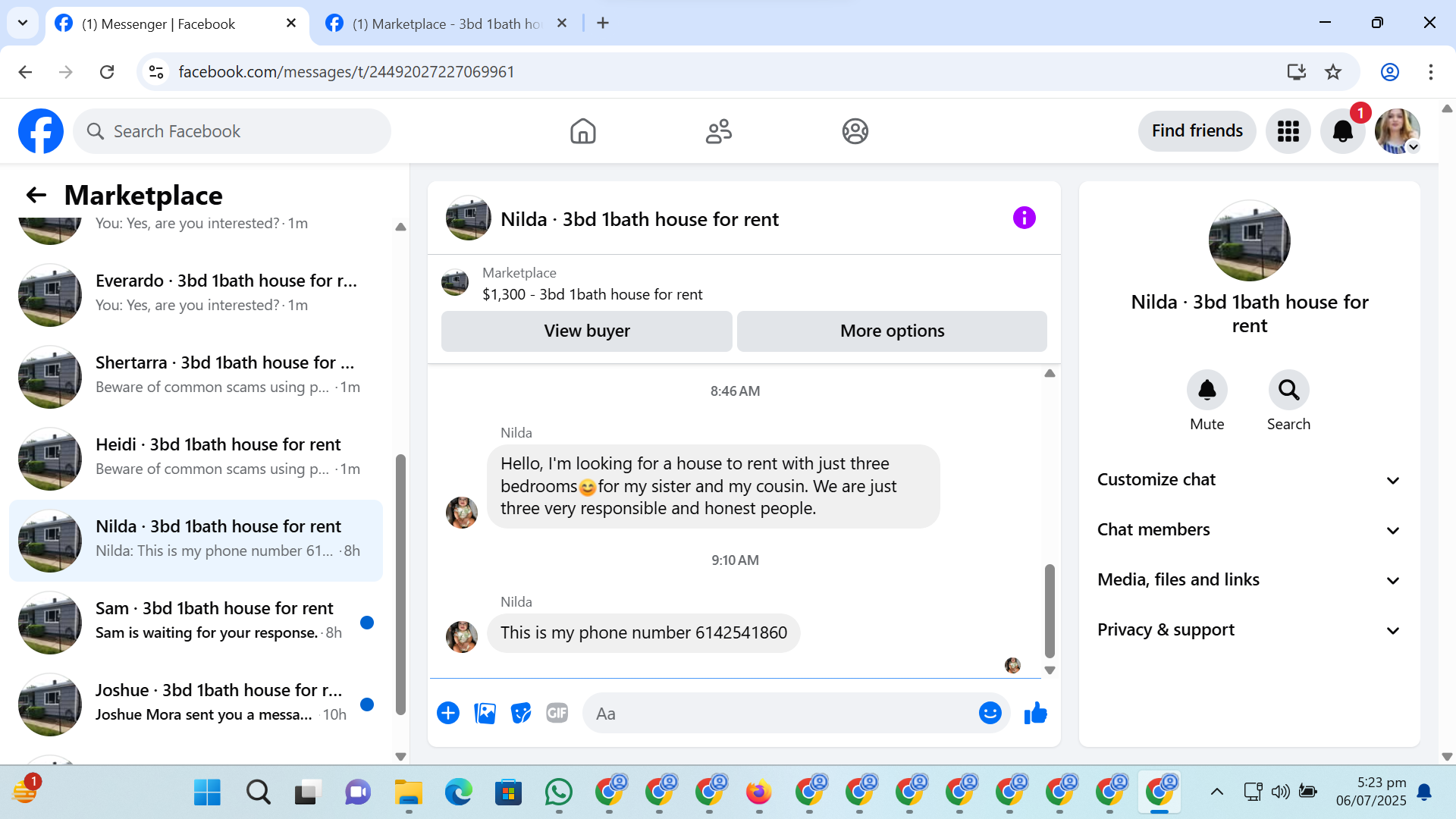This screenshot has height=819, width=1456.
Task: Open the emoji picker in message box
Action: [990, 713]
